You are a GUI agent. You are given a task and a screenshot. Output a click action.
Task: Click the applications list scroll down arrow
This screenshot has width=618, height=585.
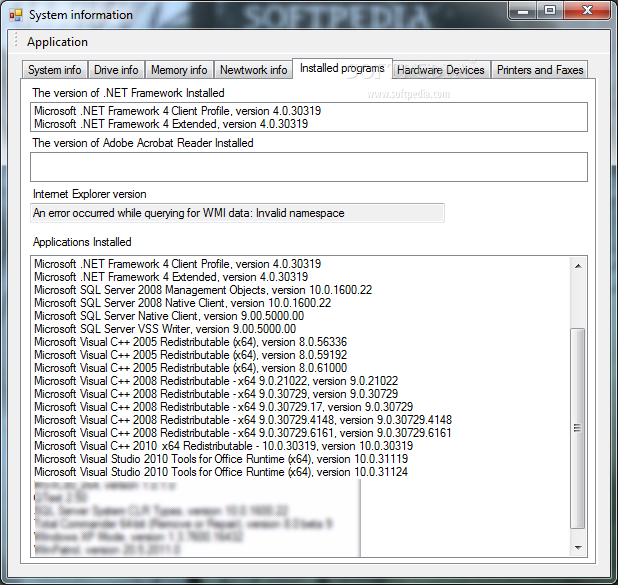point(578,547)
